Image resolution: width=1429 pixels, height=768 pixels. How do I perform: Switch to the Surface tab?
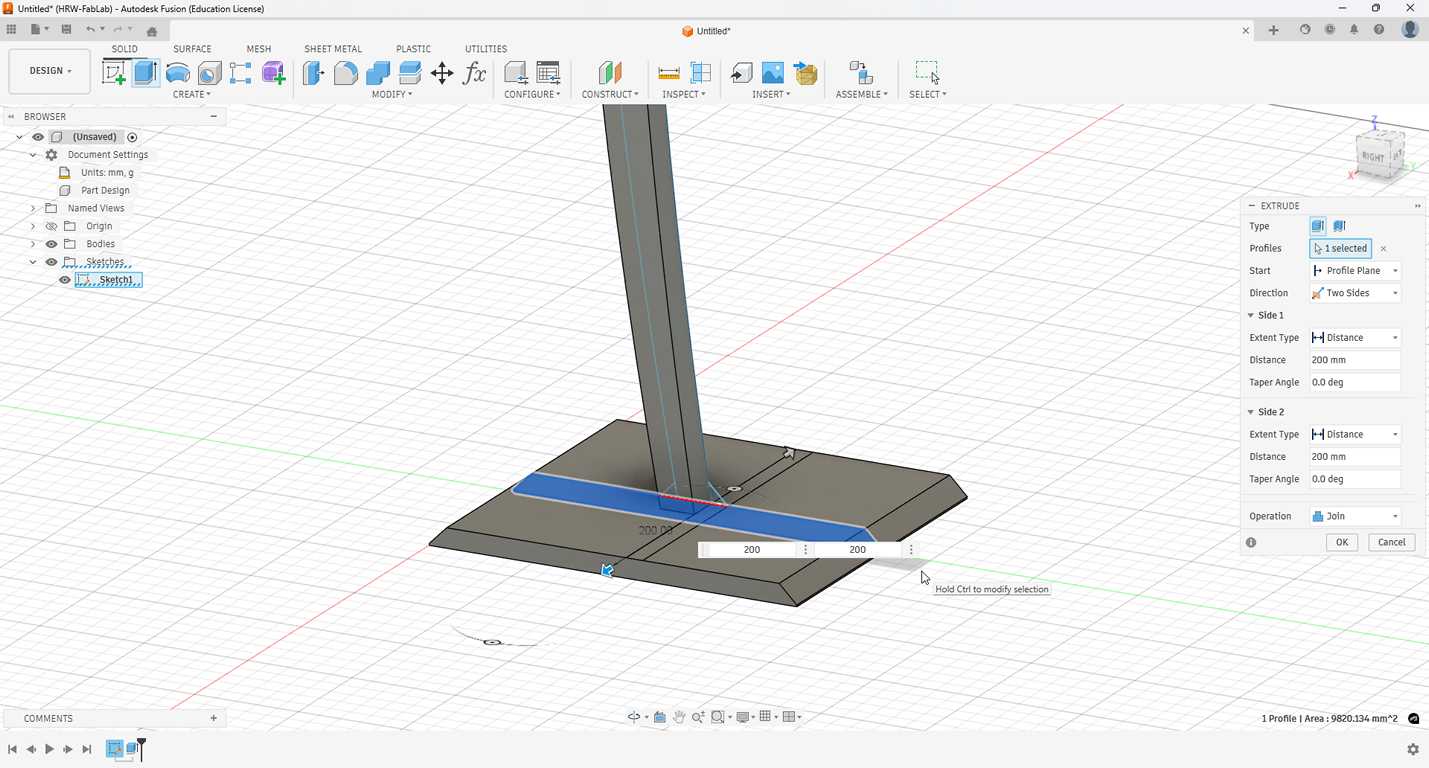(192, 49)
